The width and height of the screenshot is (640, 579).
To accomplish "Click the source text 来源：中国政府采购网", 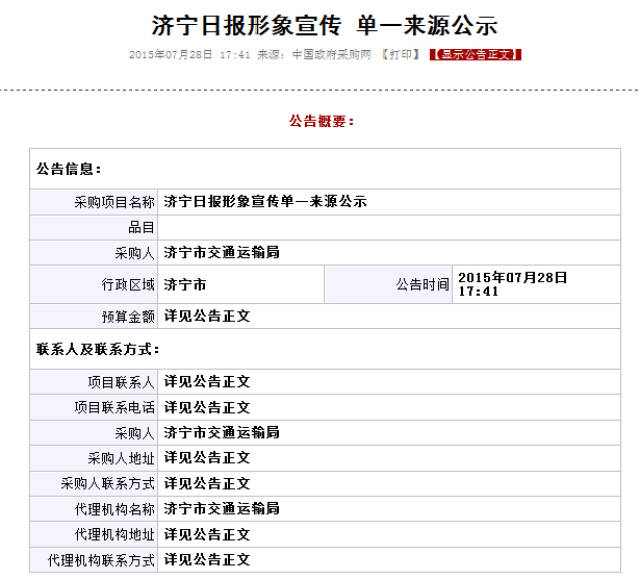I will [x=314, y=55].
